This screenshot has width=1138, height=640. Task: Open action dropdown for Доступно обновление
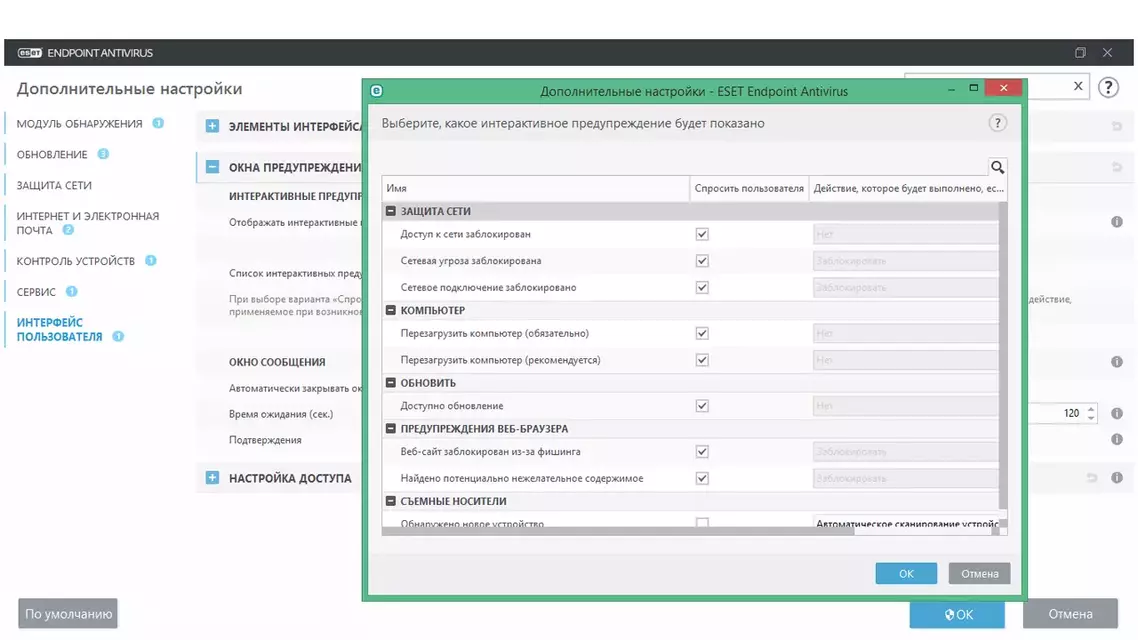pos(905,406)
